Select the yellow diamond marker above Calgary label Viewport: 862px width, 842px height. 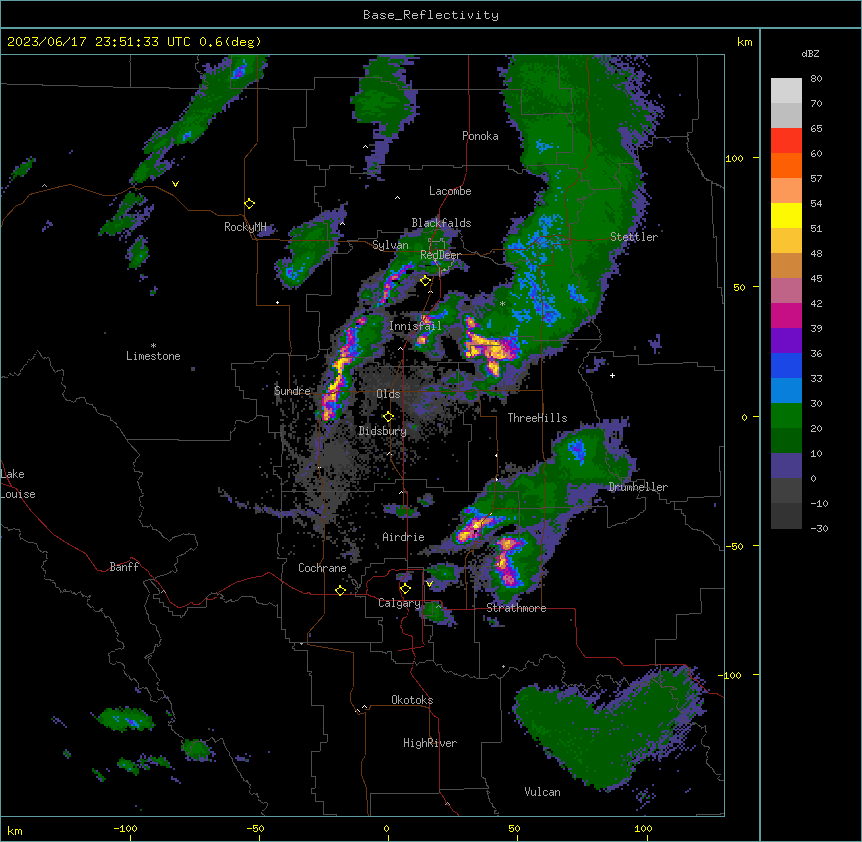tap(405, 589)
